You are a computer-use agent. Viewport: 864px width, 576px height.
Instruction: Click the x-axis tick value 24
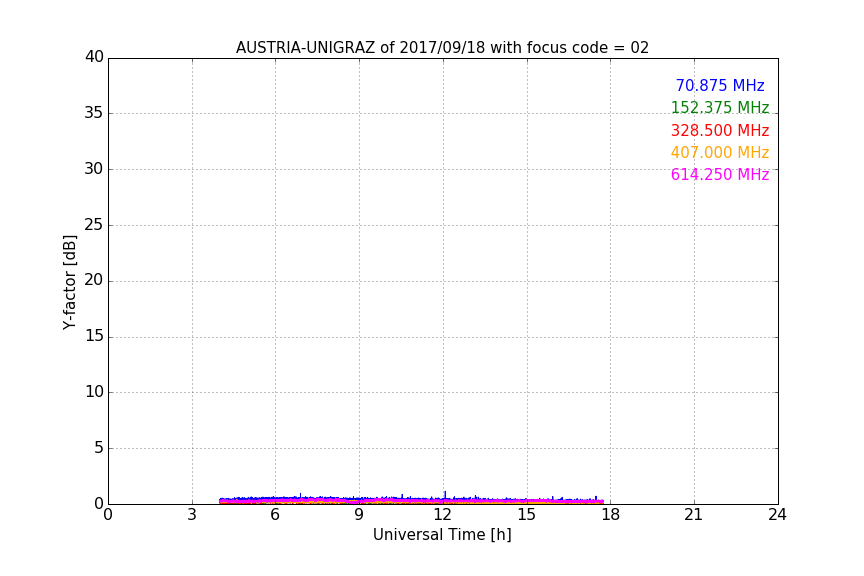(x=777, y=515)
